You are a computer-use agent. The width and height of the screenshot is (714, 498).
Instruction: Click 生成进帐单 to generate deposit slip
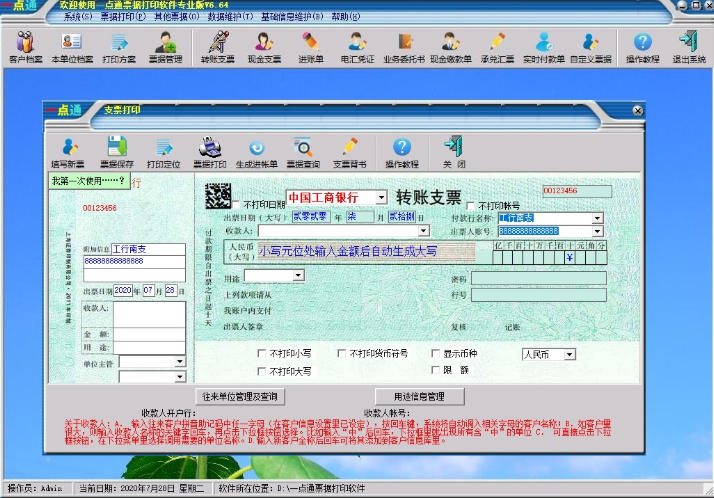tap(257, 152)
